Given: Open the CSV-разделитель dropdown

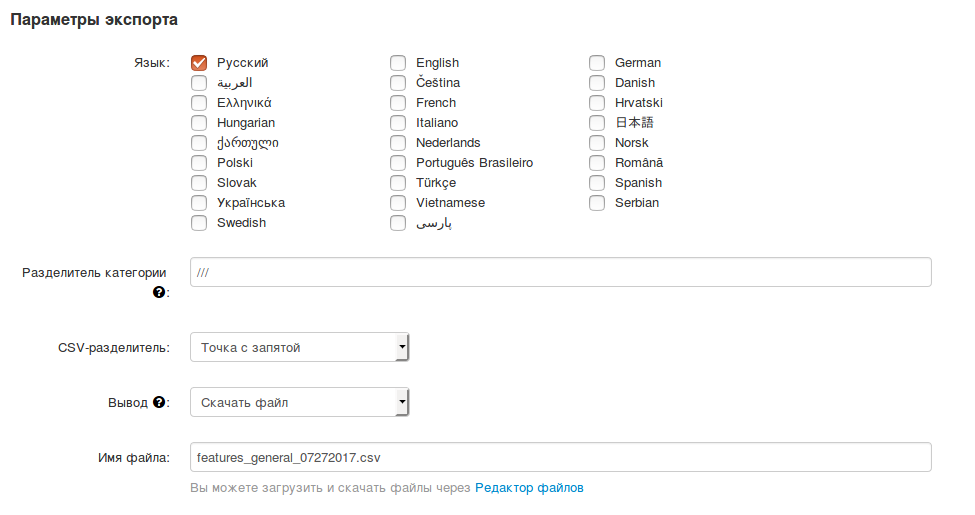Looking at the screenshot, I should click(299, 348).
